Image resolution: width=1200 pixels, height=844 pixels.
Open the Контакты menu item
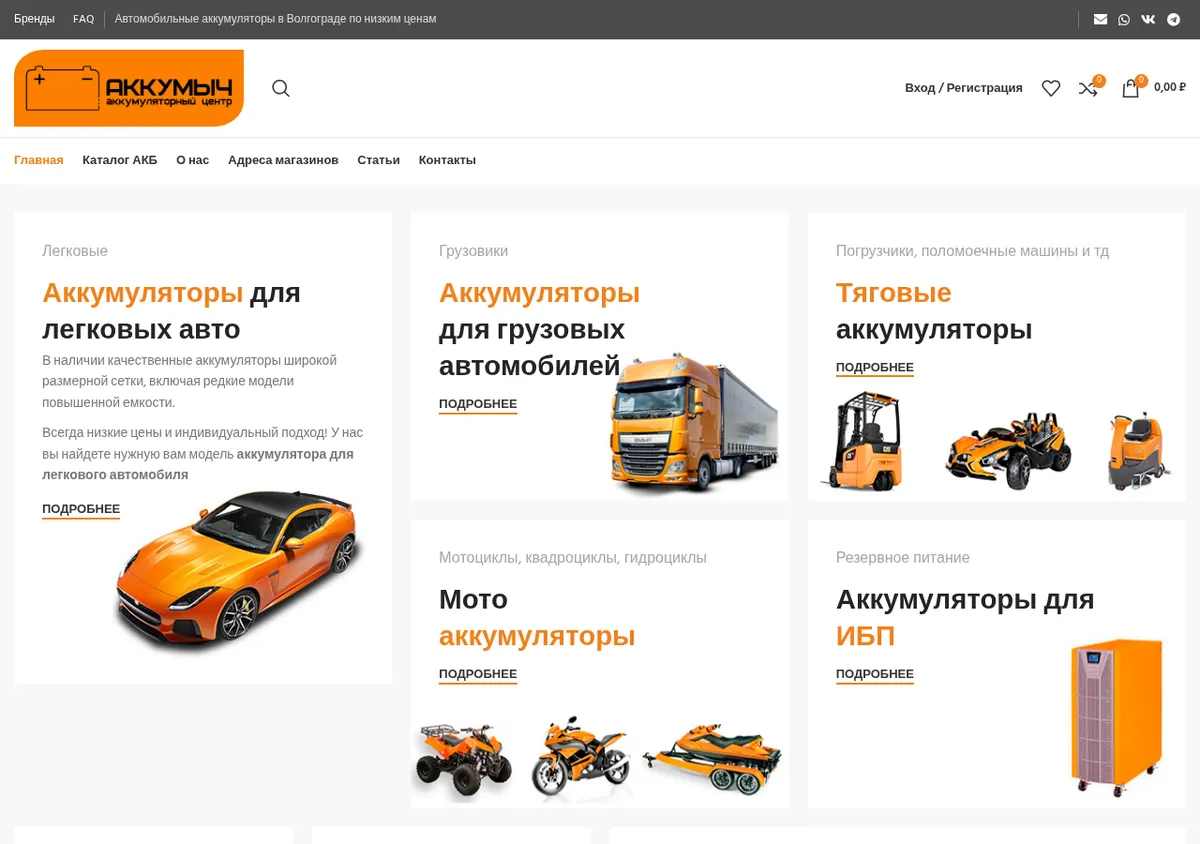tap(447, 160)
